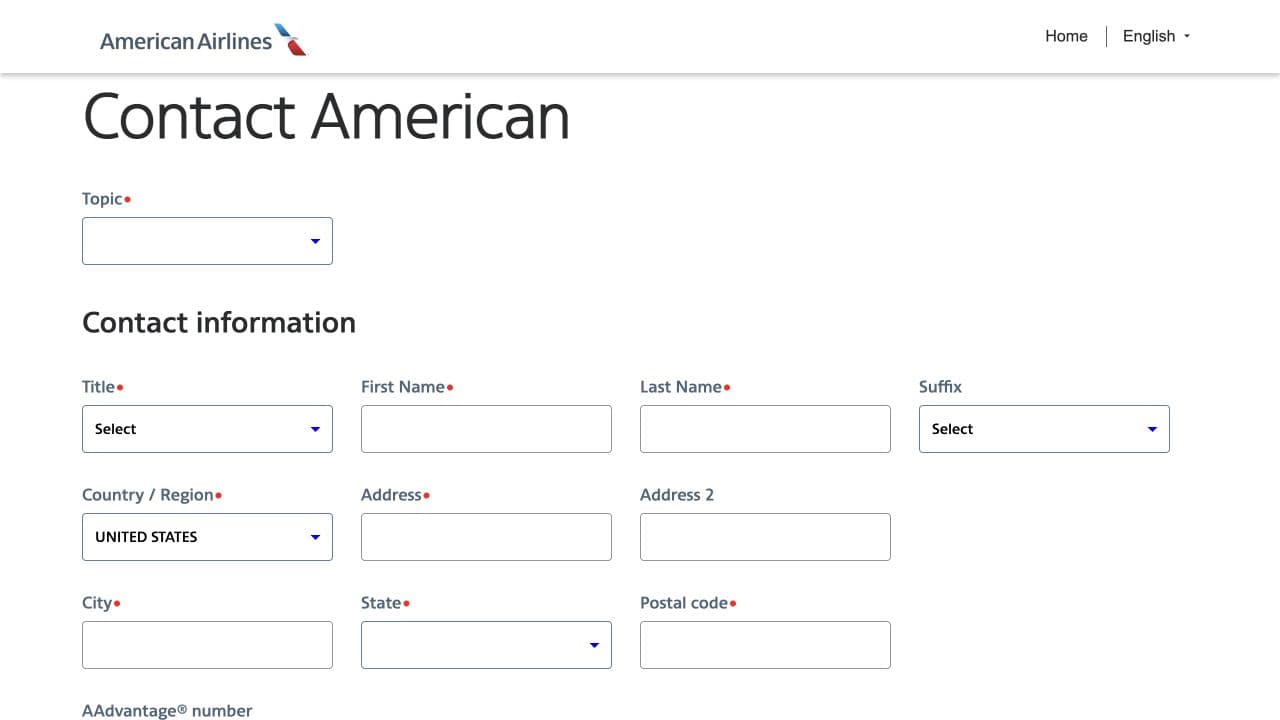Expand the State dropdown
The image size is (1280, 720).
pos(486,645)
